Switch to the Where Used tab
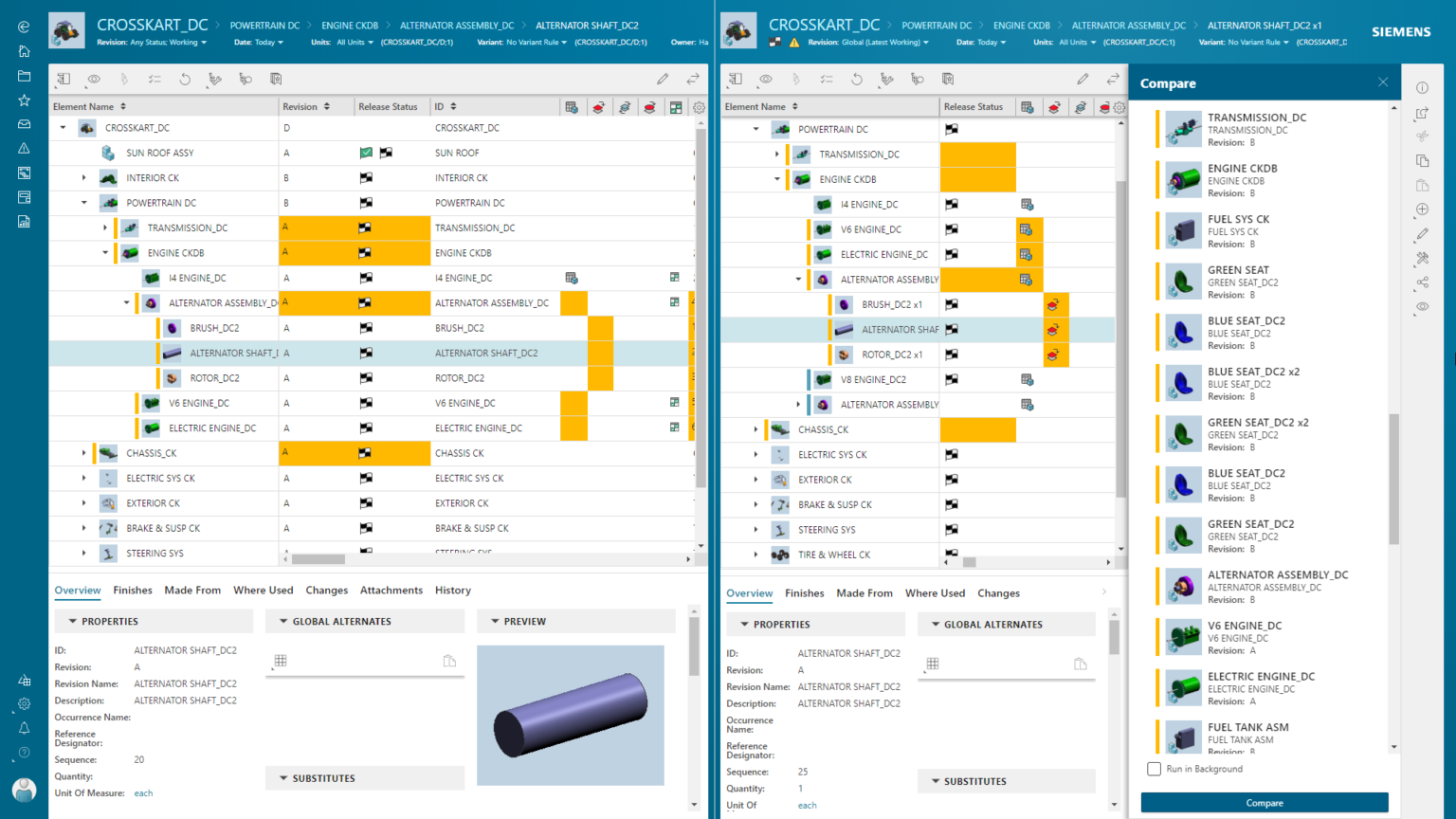The width and height of the screenshot is (1456, 819). [263, 590]
